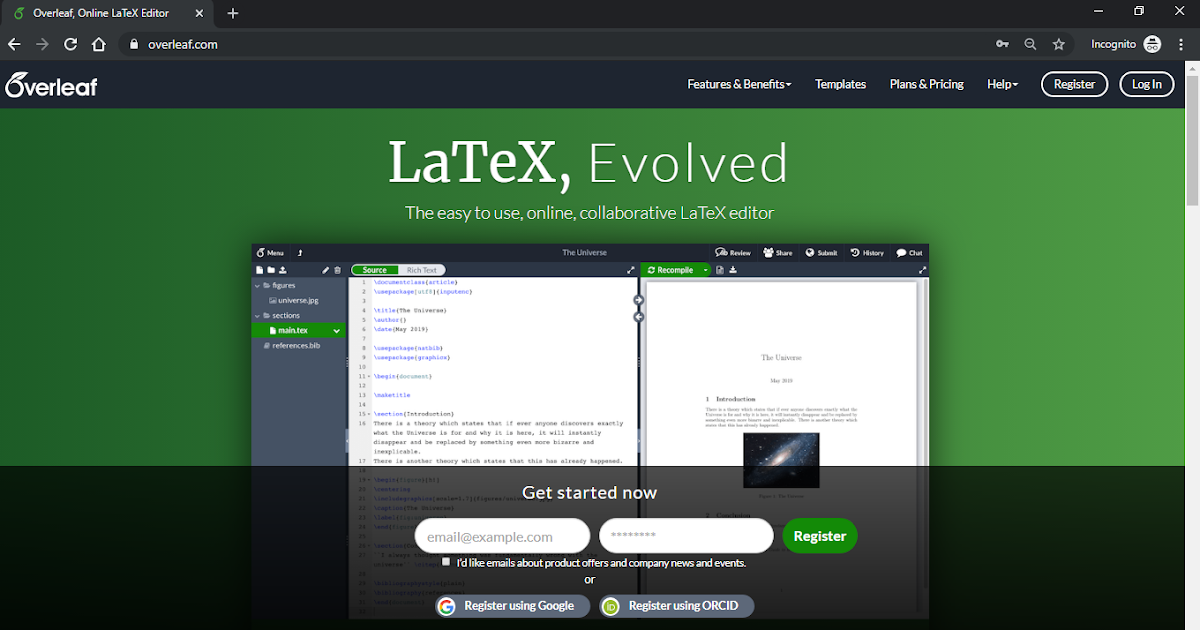
Task: Upload a file using the upload icon
Action: point(281,270)
